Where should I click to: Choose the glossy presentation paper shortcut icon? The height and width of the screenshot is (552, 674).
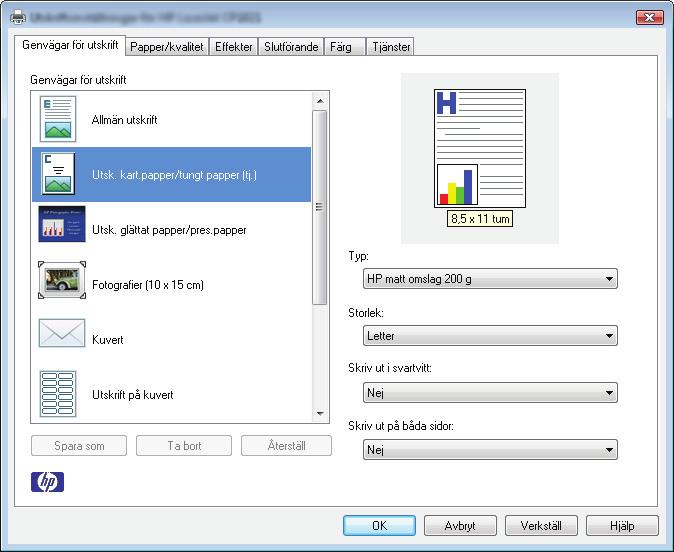click(x=62, y=224)
